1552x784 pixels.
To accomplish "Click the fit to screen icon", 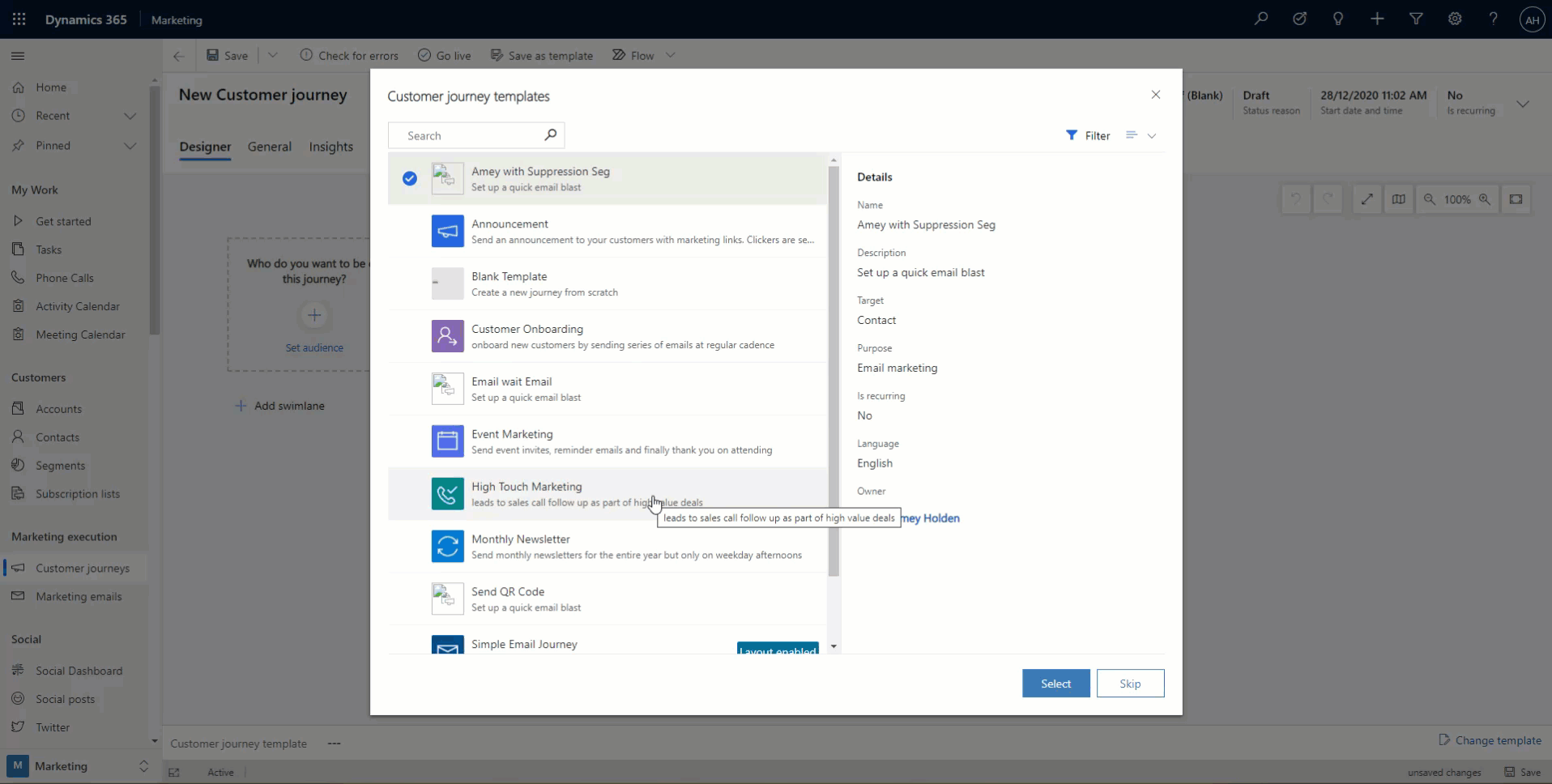I will (x=1516, y=199).
